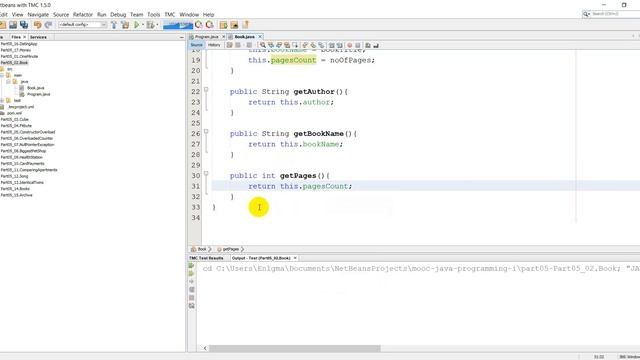Open the Refactor menu
Screen dimensions: 640x360
point(83,15)
